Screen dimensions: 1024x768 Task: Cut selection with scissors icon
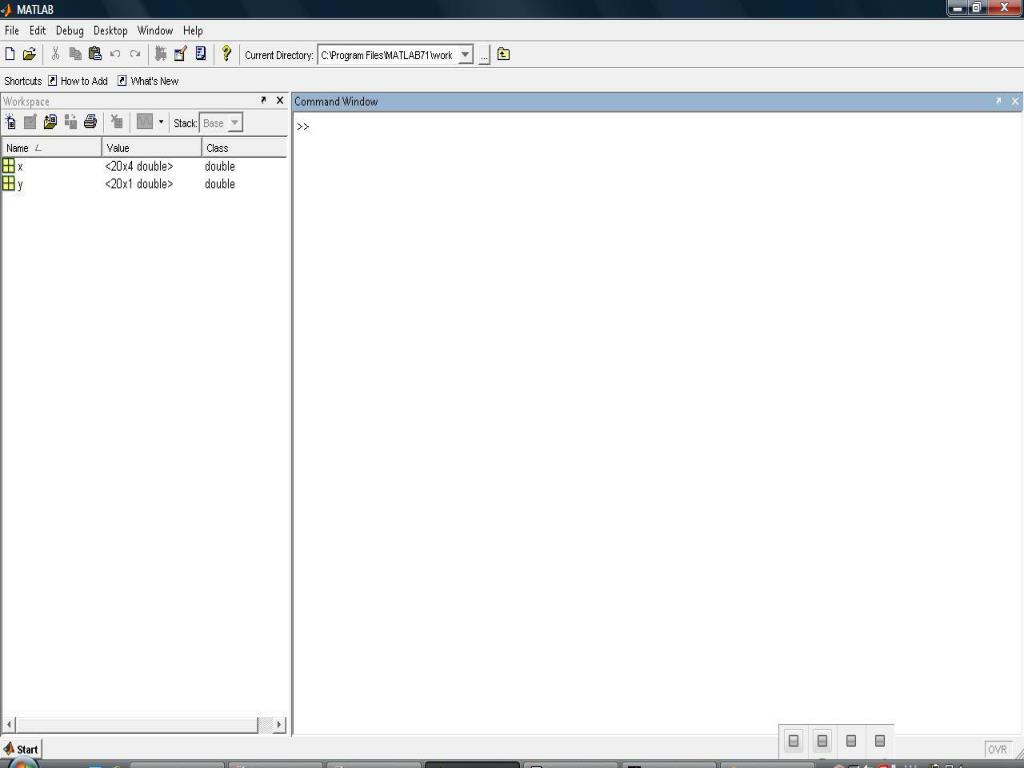pos(56,54)
